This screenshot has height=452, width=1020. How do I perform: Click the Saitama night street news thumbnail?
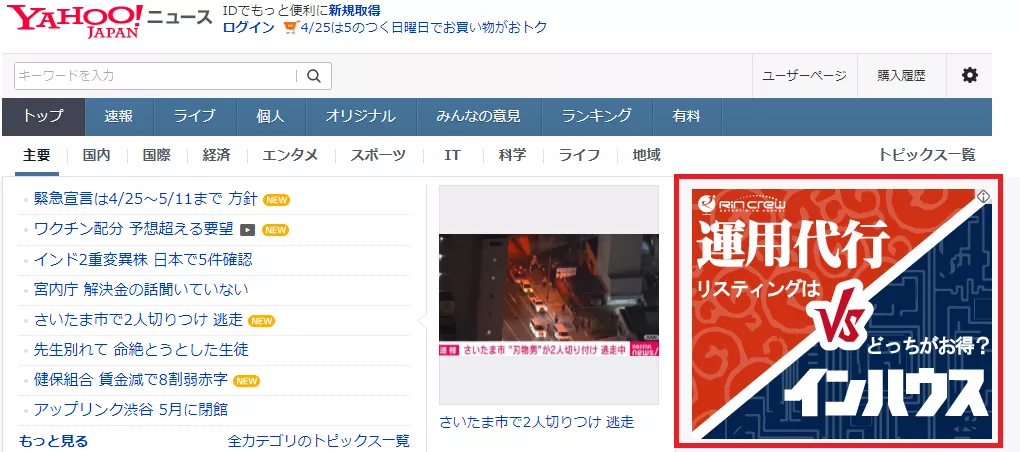coord(549,295)
